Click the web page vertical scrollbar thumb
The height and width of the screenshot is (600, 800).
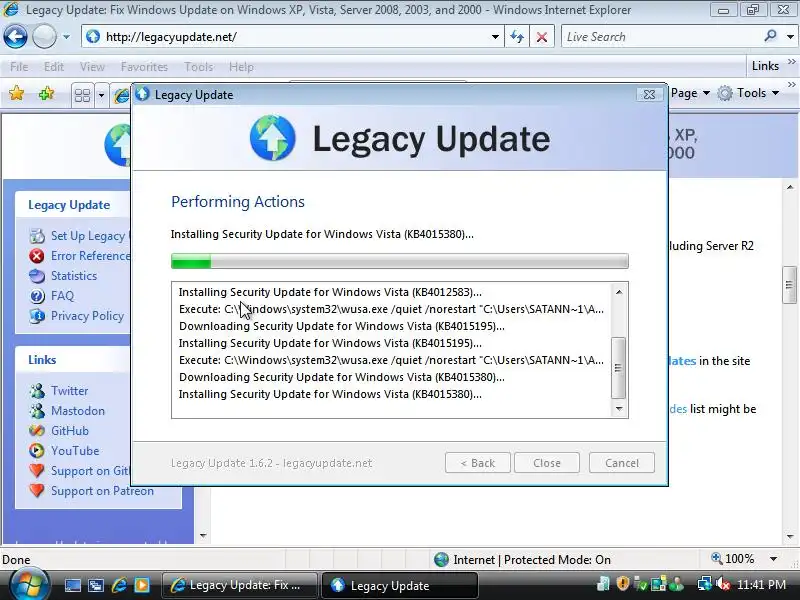tap(789, 285)
